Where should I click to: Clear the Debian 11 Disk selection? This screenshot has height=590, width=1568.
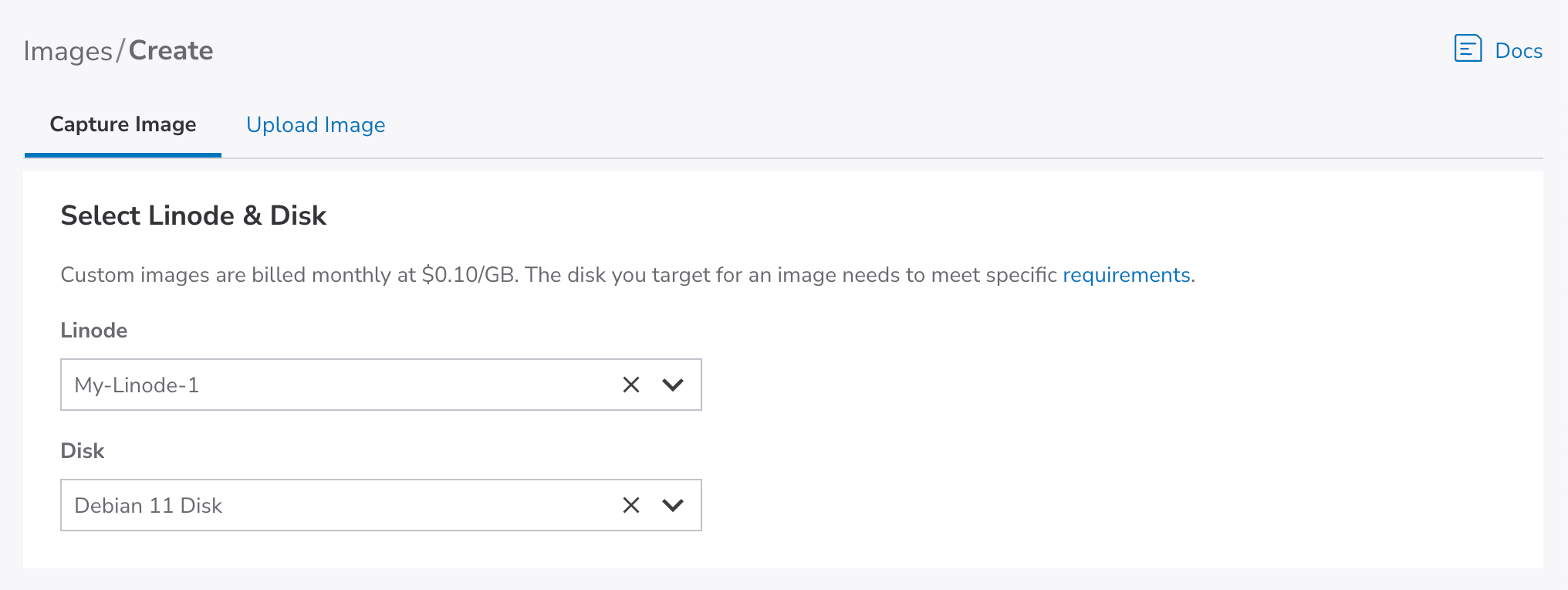click(631, 505)
